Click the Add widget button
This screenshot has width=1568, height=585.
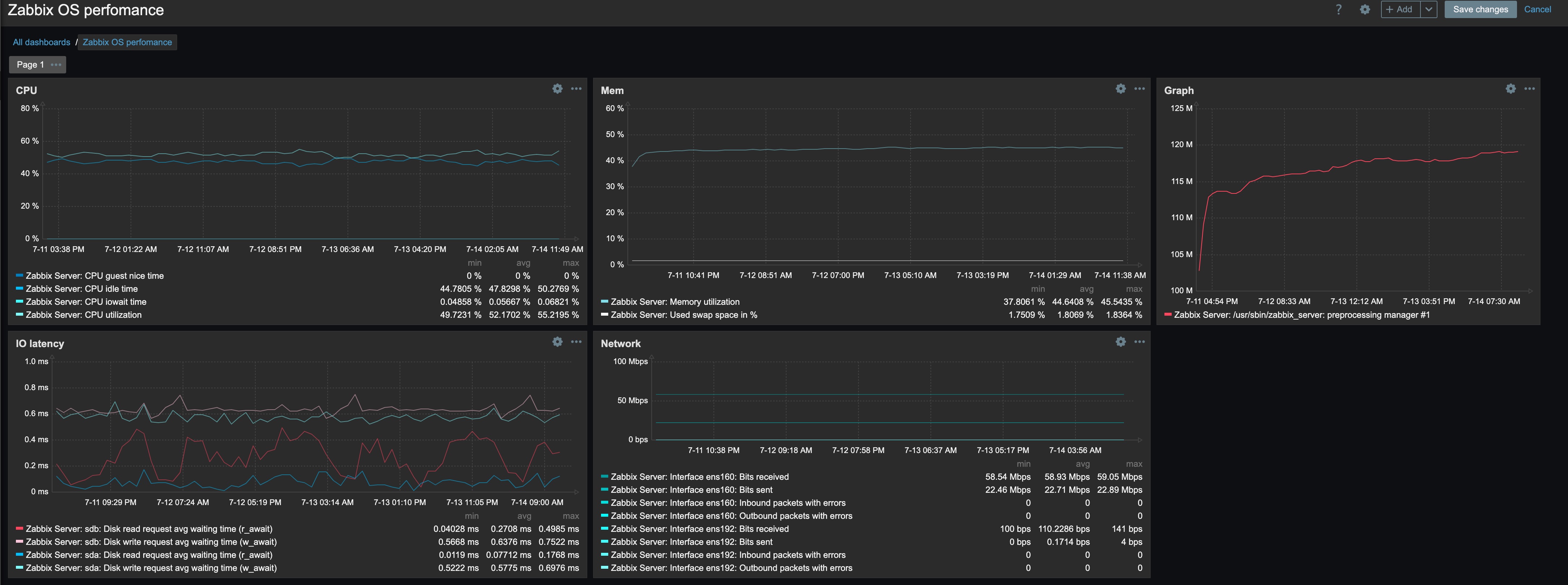coord(1400,9)
